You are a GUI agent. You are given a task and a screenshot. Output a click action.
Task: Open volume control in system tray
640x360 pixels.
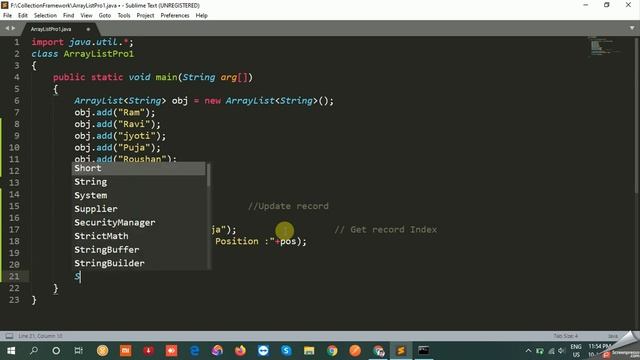click(562, 351)
